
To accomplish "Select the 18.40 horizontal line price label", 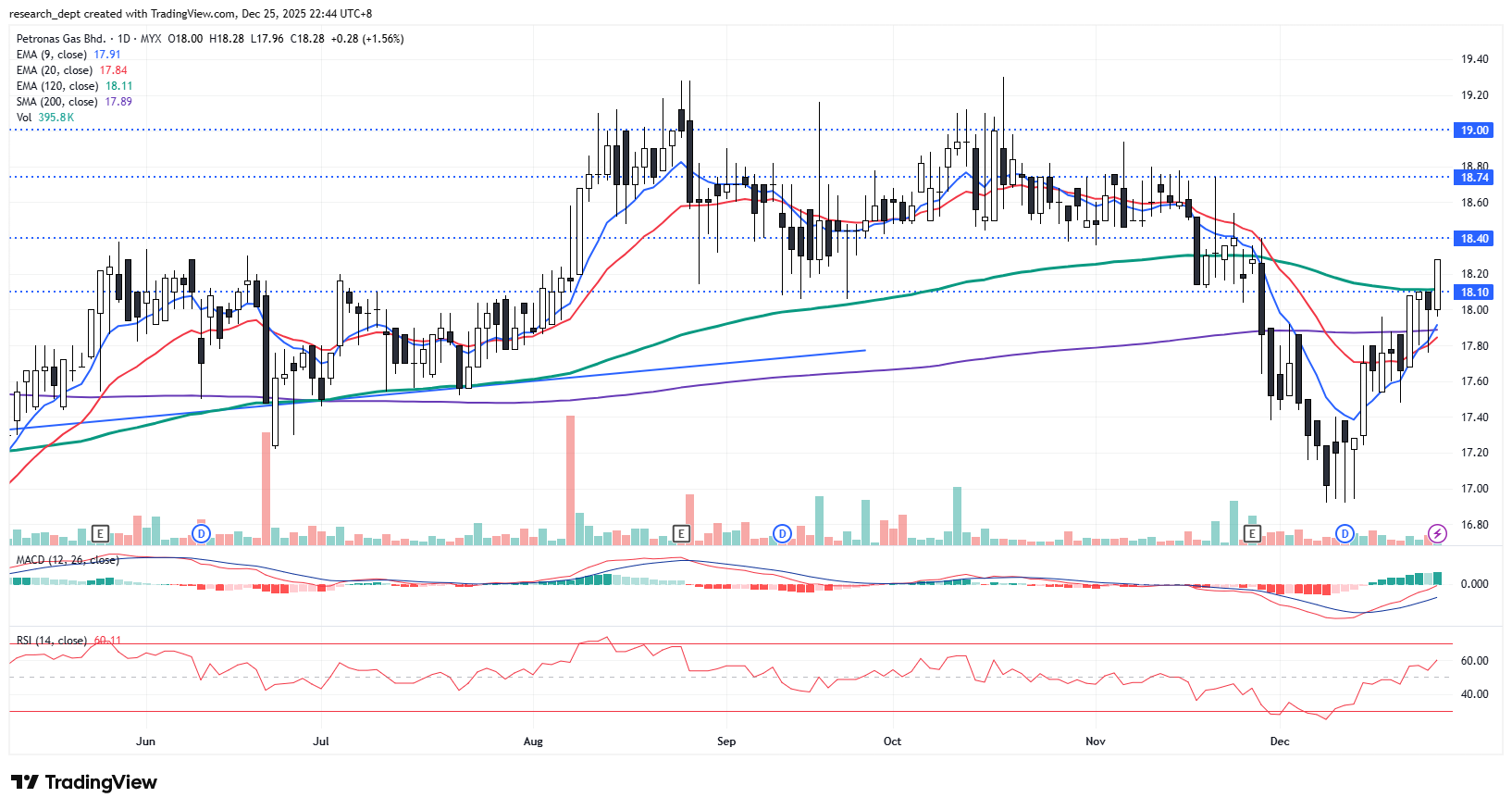I will [1475, 239].
